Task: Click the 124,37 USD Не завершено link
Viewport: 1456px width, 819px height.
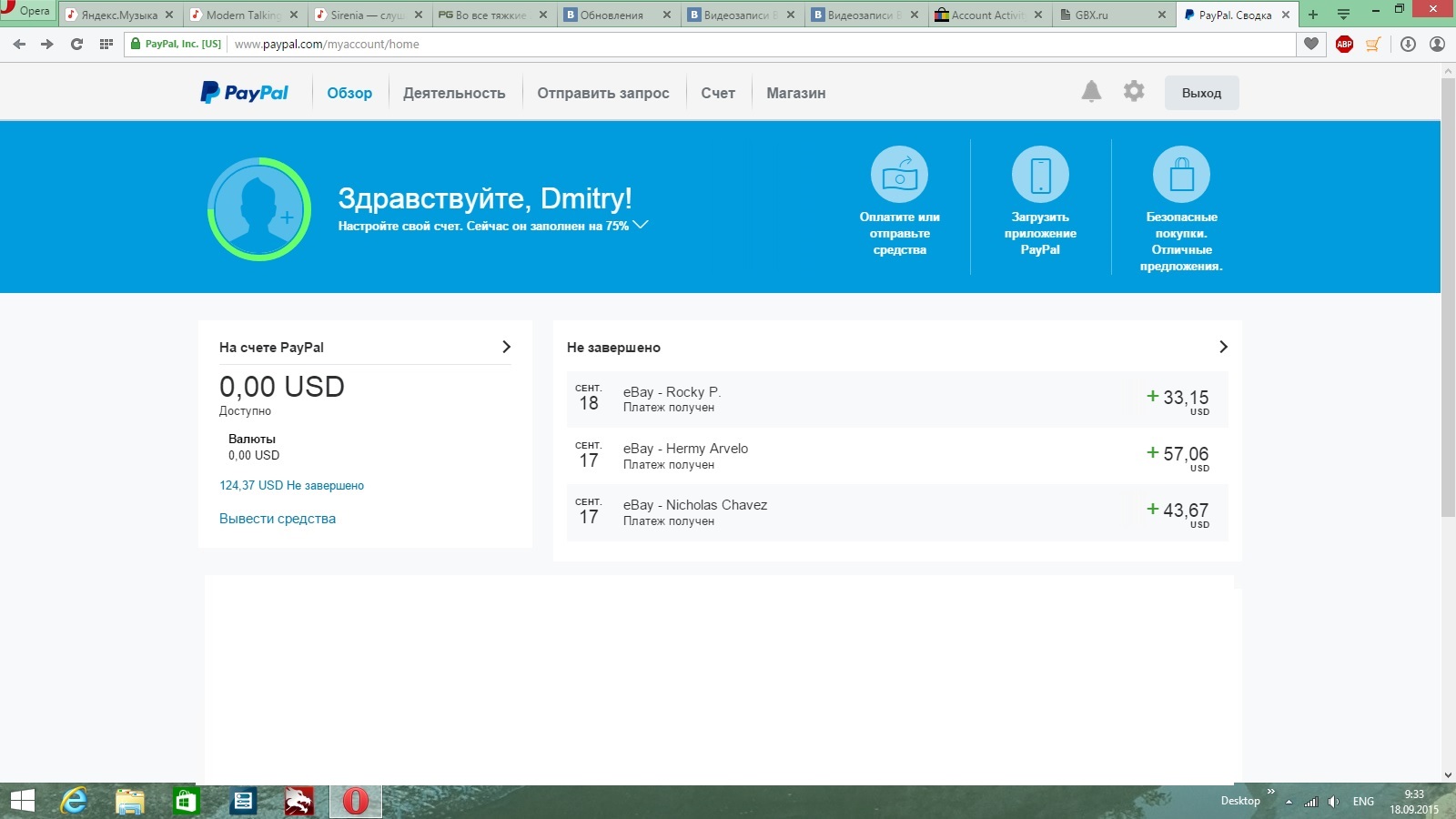Action: click(x=291, y=486)
